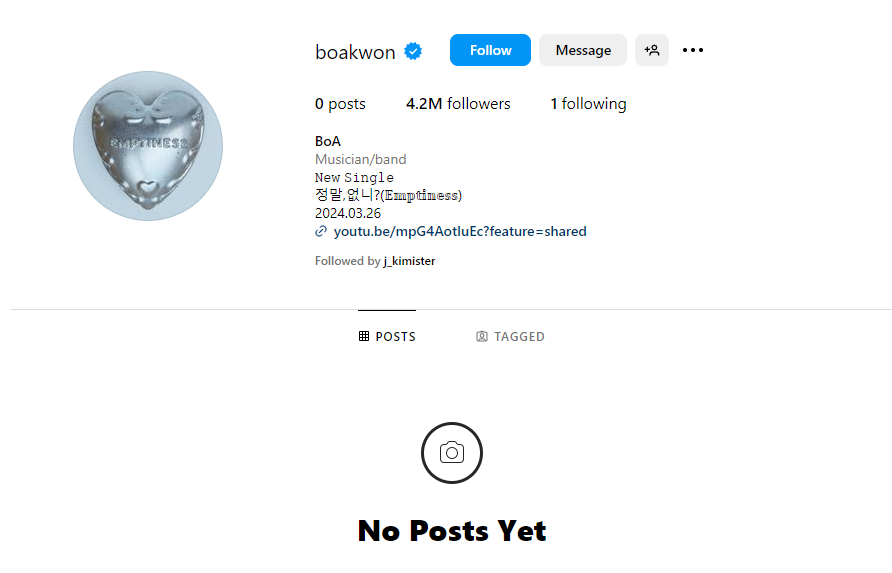Click the grid icon on the Posts tab
The width and height of the screenshot is (892, 573).
(x=364, y=336)
